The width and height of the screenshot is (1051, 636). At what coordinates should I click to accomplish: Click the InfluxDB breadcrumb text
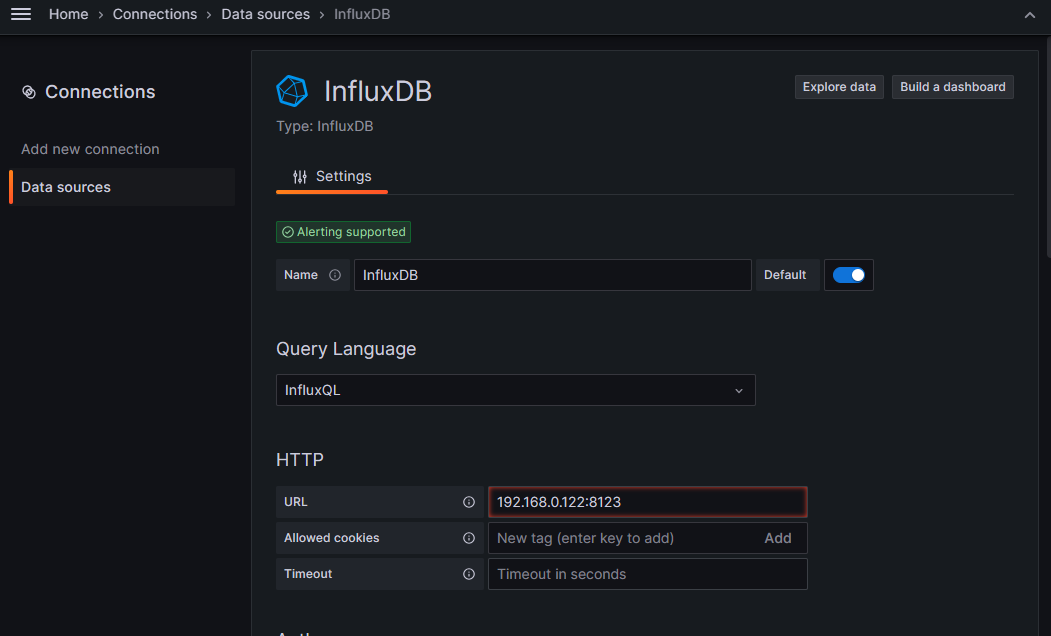[x=362, y=14]
